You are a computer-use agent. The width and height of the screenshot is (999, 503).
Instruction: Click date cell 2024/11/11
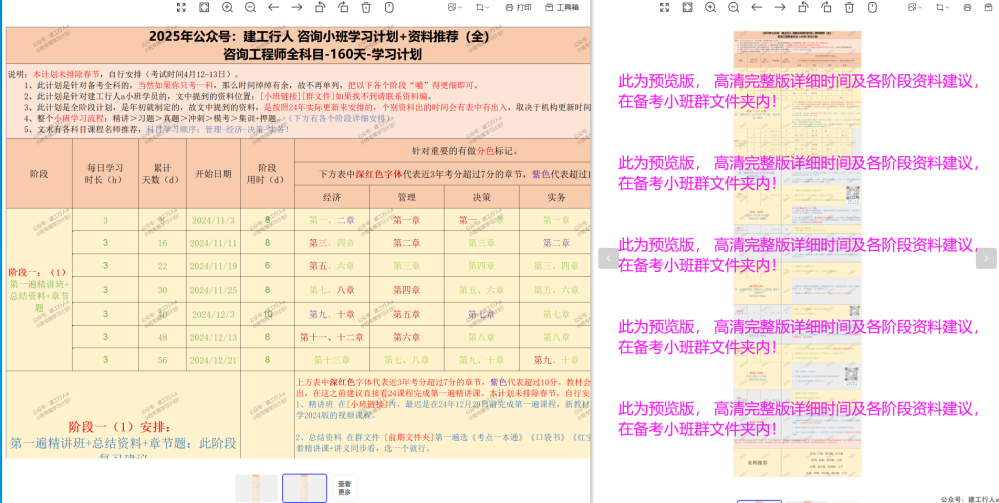213,243
